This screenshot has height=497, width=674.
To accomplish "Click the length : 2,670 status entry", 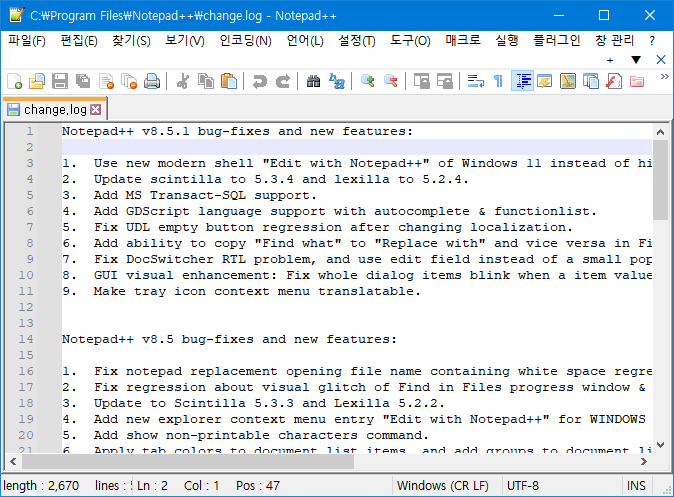I will point(41,486).
